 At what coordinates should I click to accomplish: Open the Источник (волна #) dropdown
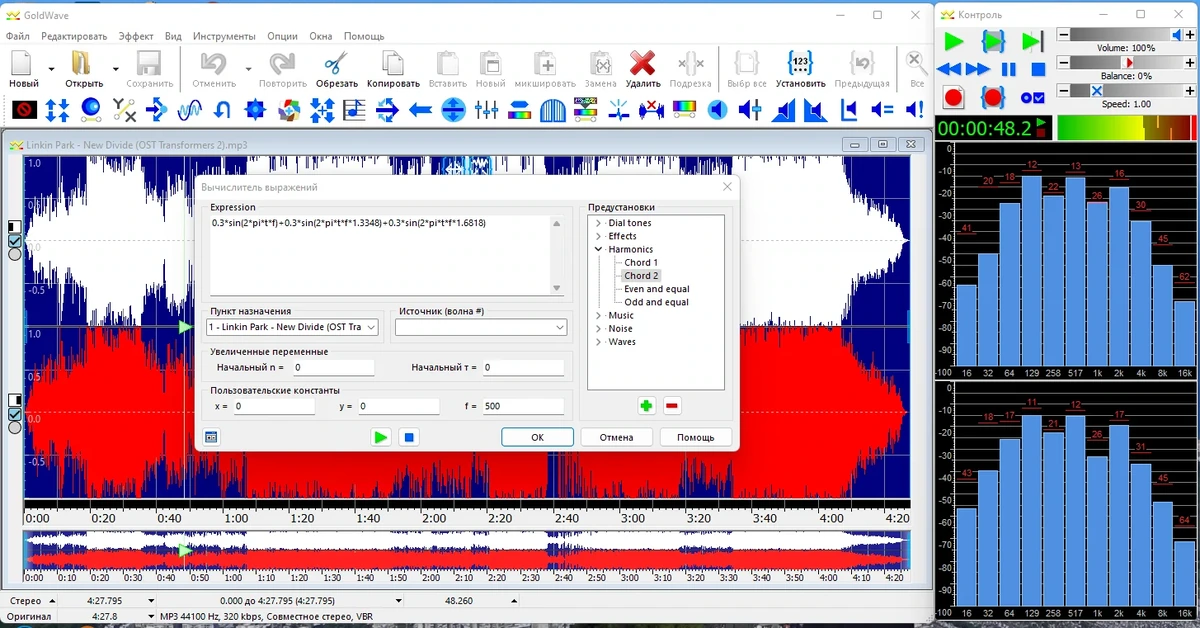481,327
